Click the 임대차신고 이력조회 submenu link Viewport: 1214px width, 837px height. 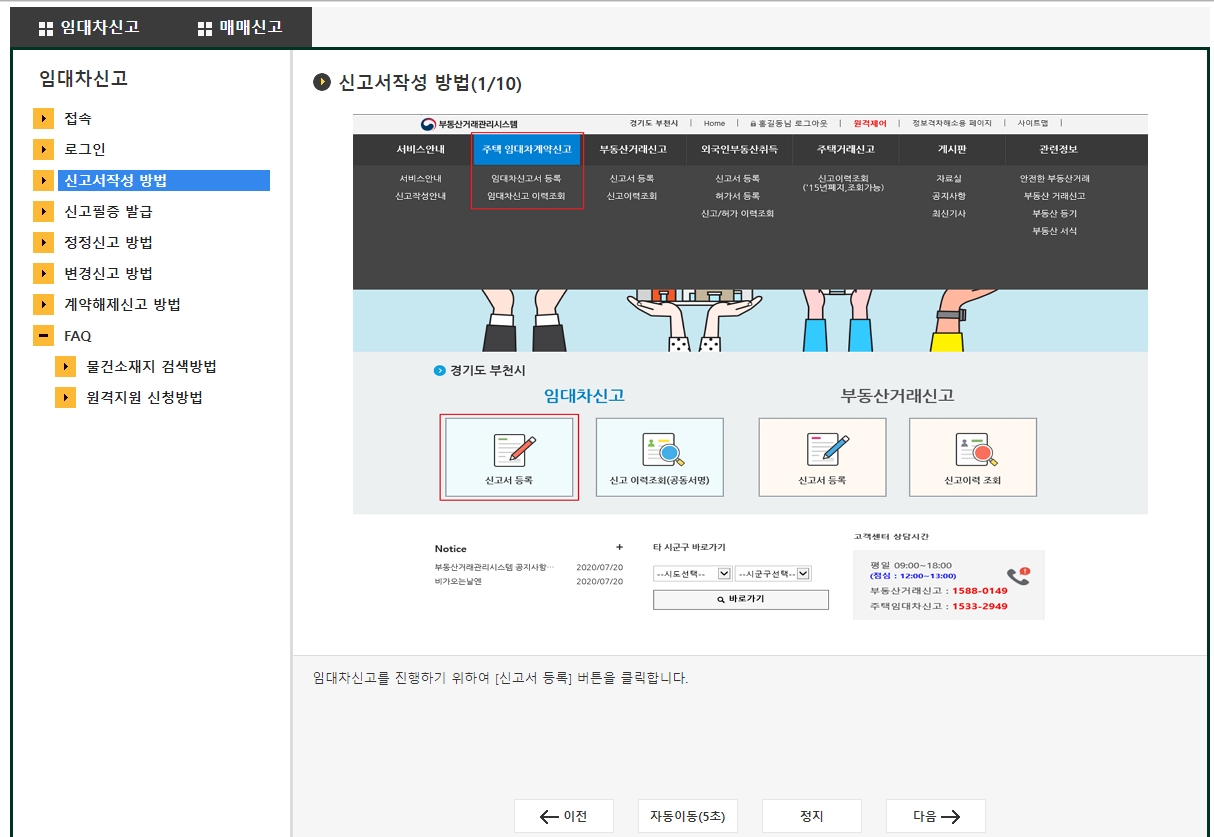[x=526, y=196]
